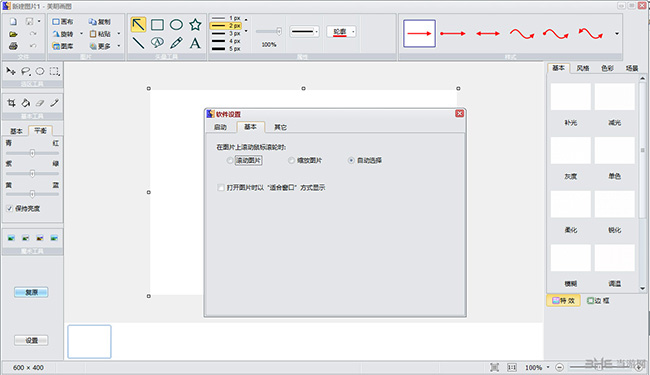Switch to 启动 tab in settings dialog

[220, 127]
